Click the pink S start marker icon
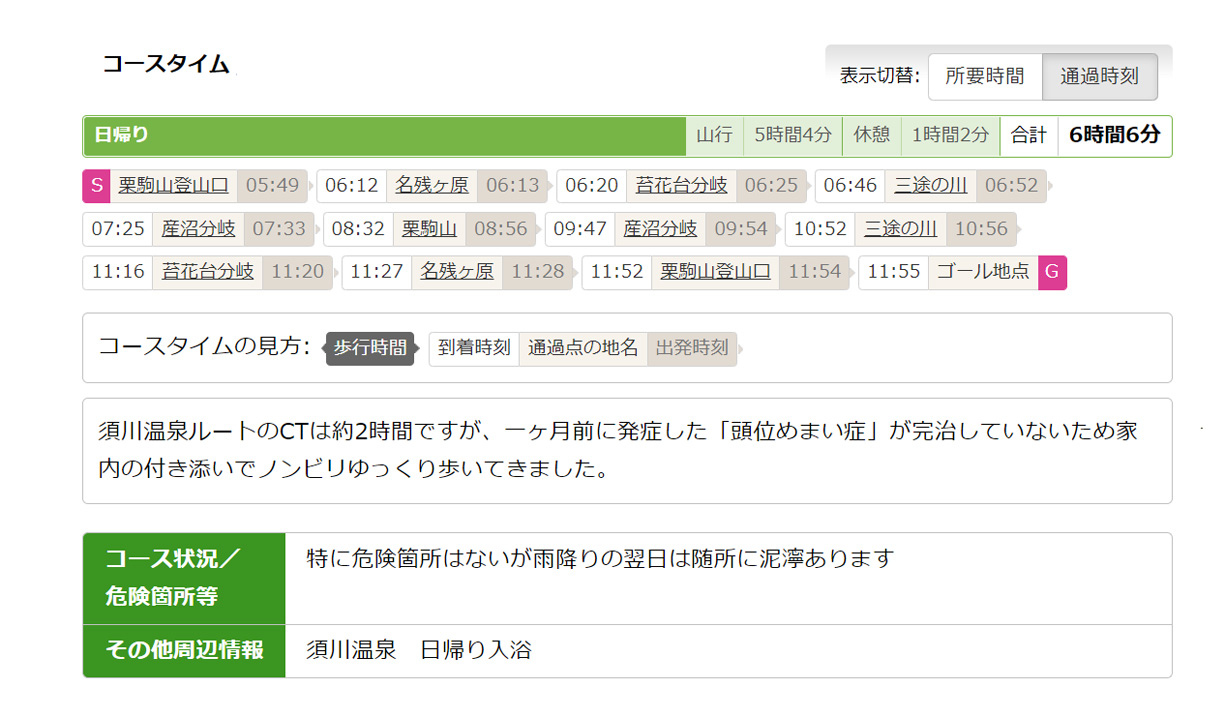Image resolution: width=1225 pixels, height=717 pixels. coord(96,186)
